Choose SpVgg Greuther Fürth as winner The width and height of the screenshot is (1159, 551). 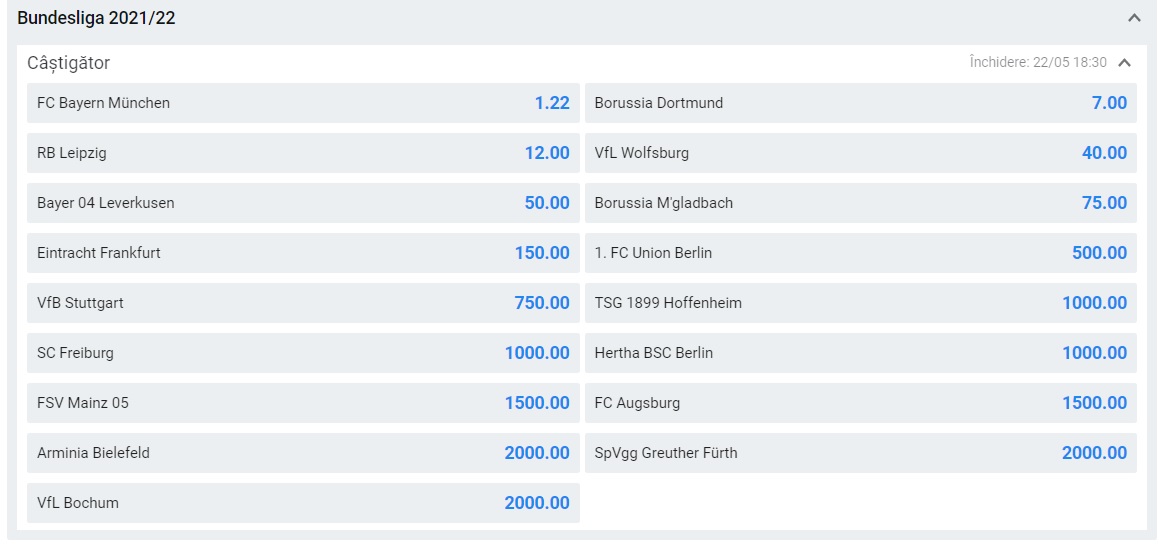pos(860,453)
